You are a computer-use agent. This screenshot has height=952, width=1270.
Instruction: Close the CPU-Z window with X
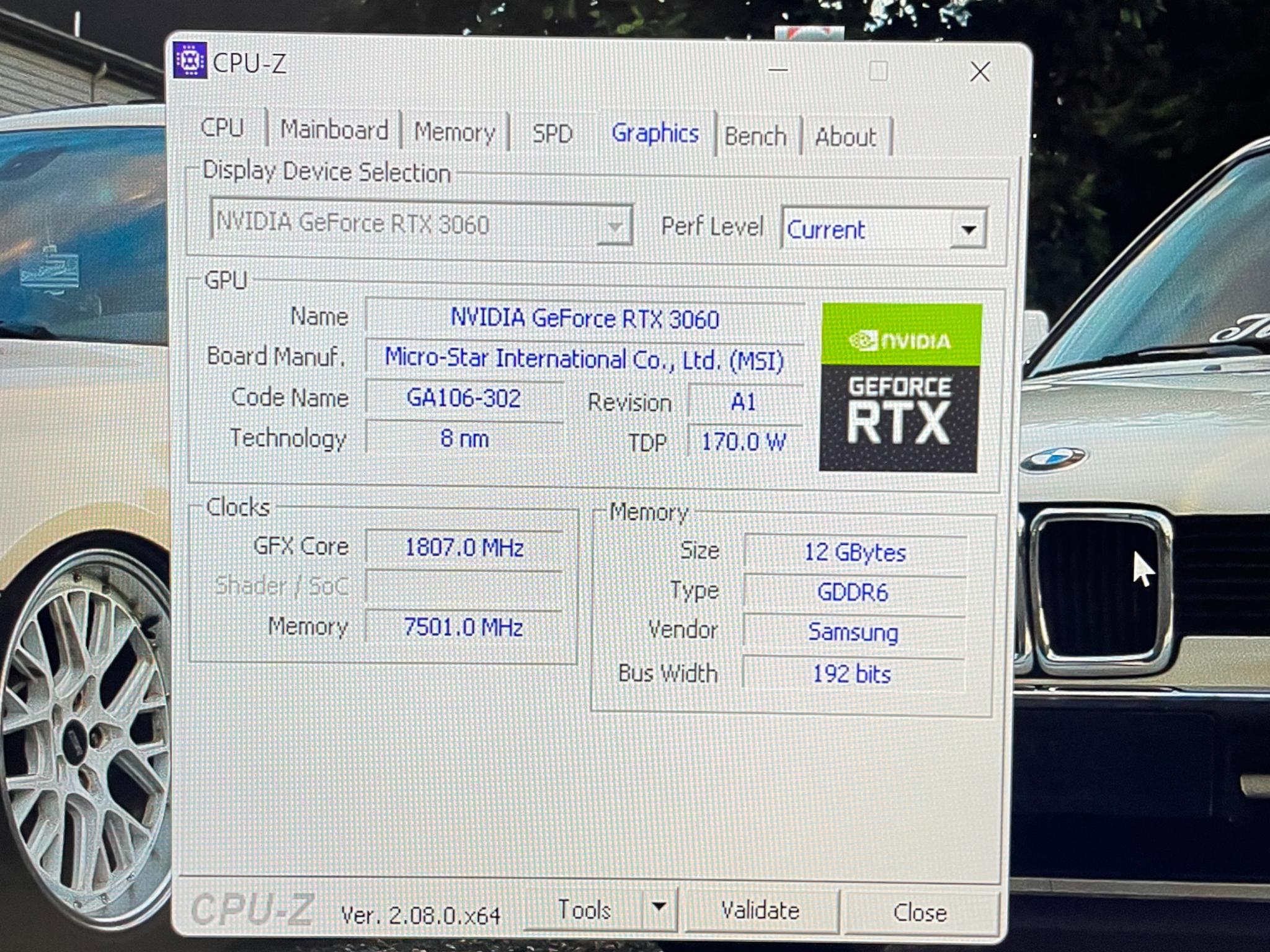[980, 72]
